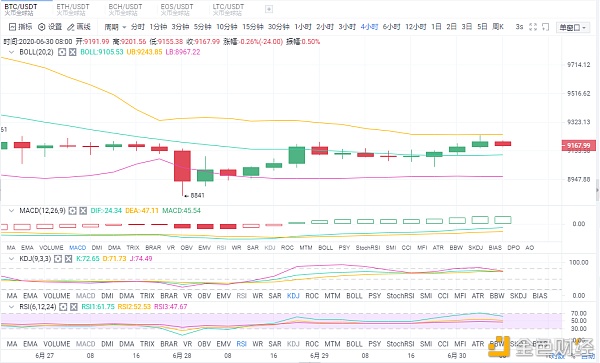
Task: Switch to the EOS/USDT tab
Action: pyautogui.click(x=177, y=9)
